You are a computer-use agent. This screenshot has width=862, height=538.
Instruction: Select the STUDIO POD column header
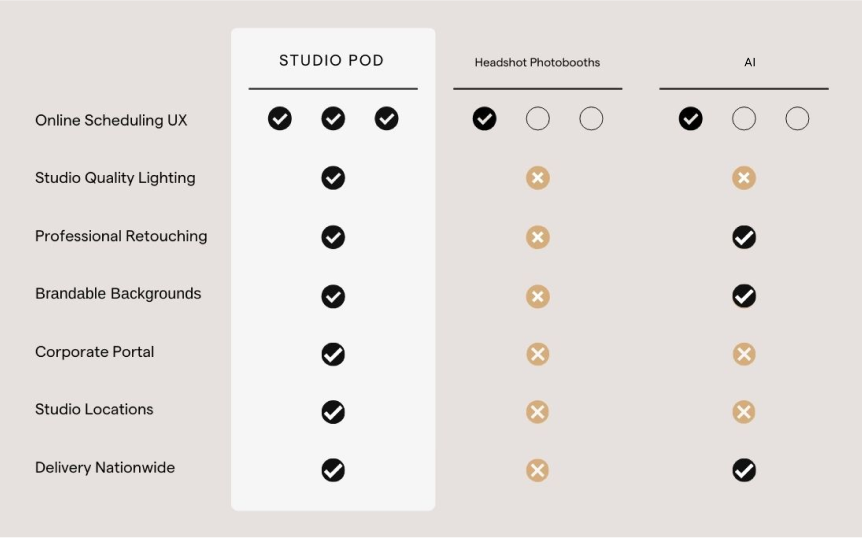click(x=332, y=61)
